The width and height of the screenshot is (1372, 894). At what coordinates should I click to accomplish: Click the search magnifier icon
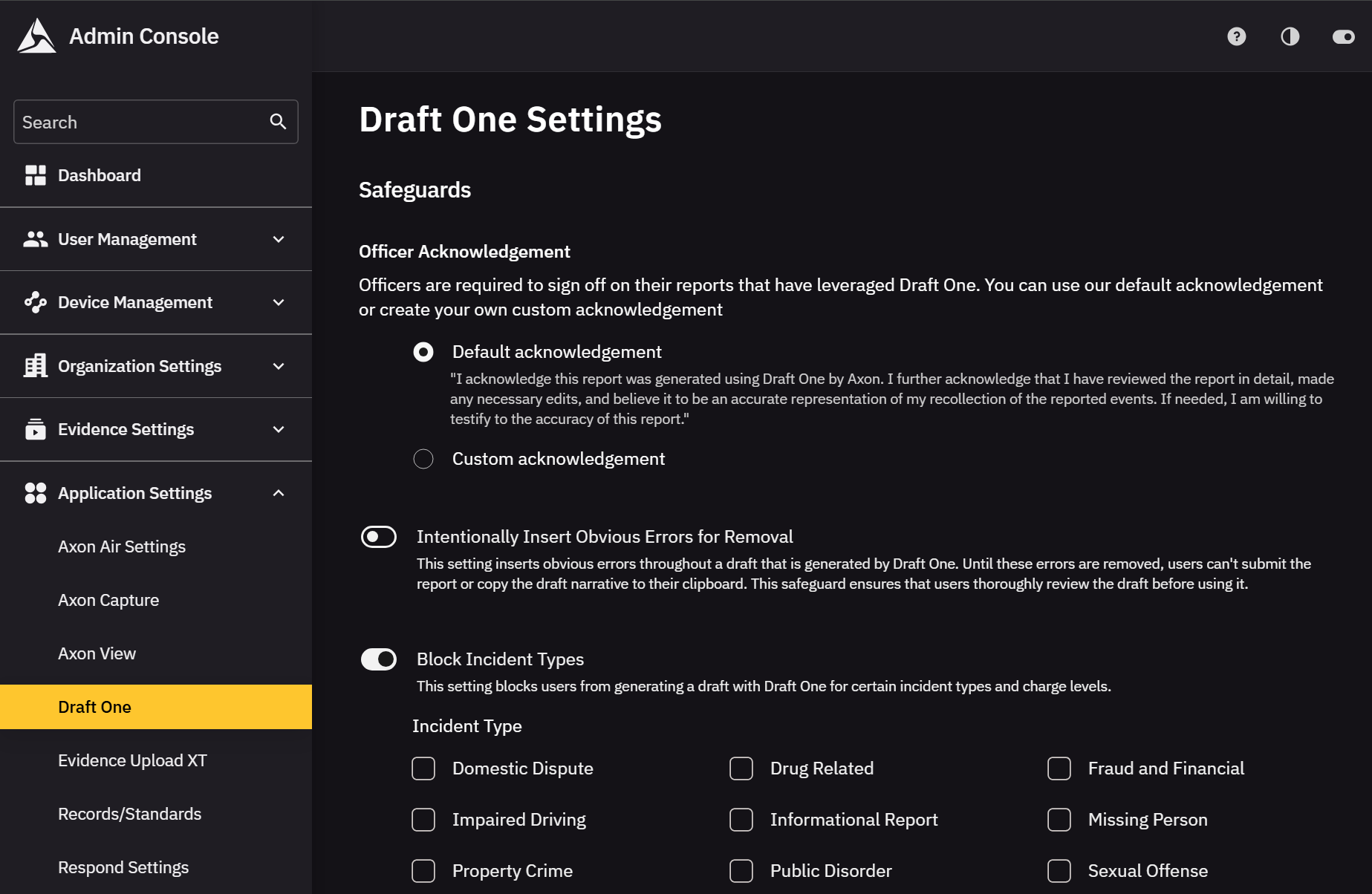coord(278,122)
